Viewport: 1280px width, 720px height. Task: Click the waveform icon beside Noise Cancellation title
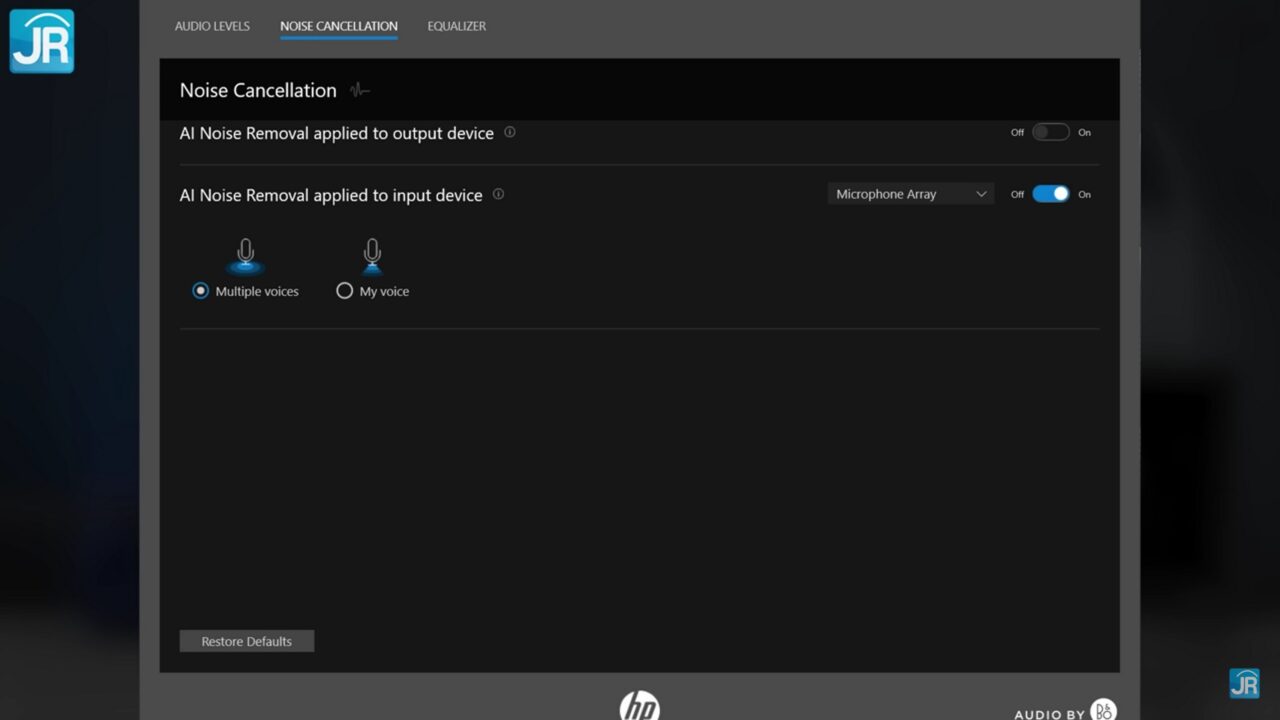click(360, 91)
